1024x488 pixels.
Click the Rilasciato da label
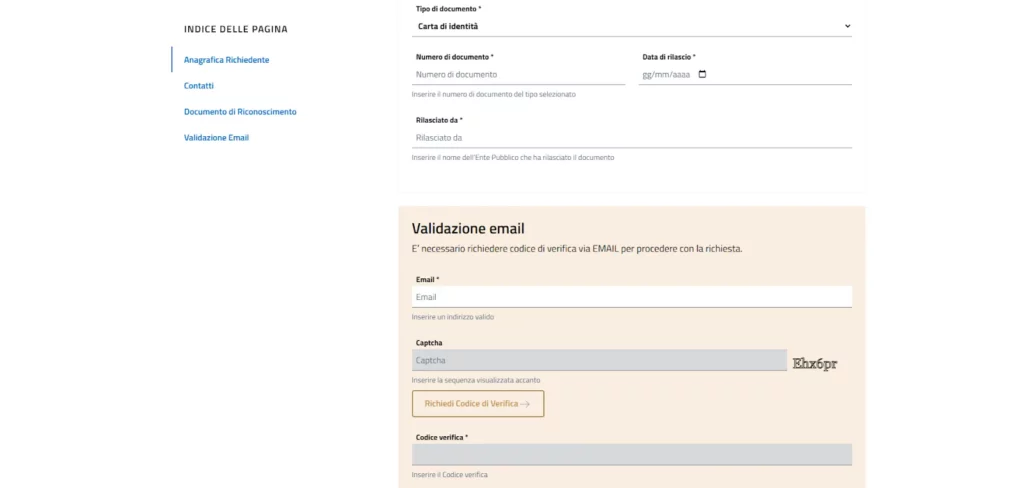[x=439, y=120]
